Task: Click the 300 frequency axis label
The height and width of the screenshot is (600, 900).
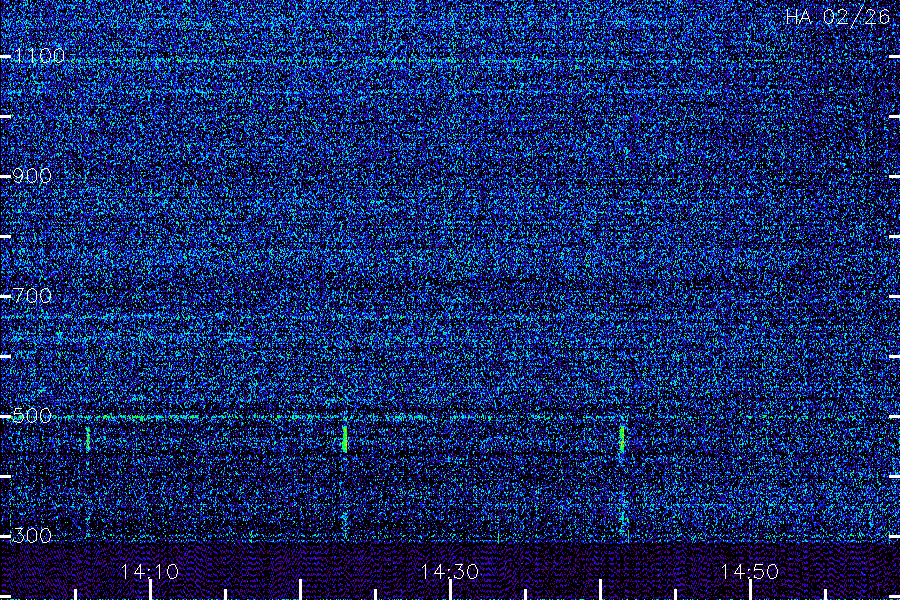Action: pos(32,536)
